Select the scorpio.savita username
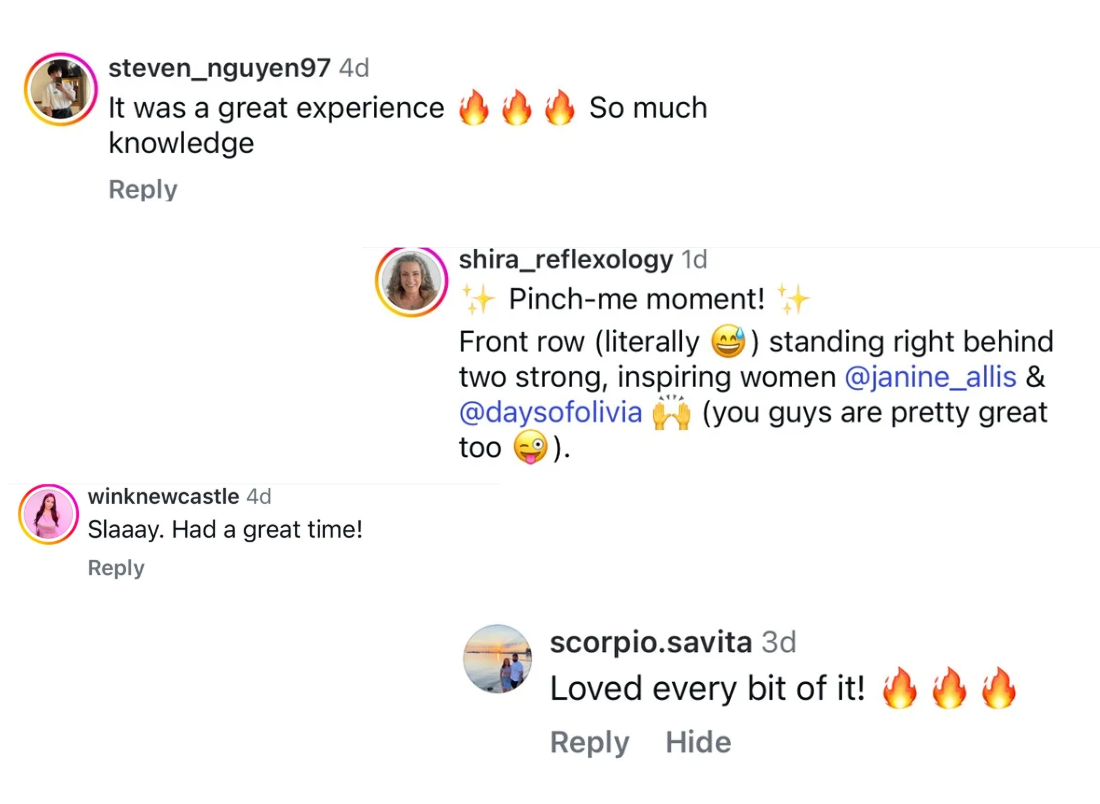Image resolution: width=1100 pixels, height=804 pixels. [x=650, y=642]
